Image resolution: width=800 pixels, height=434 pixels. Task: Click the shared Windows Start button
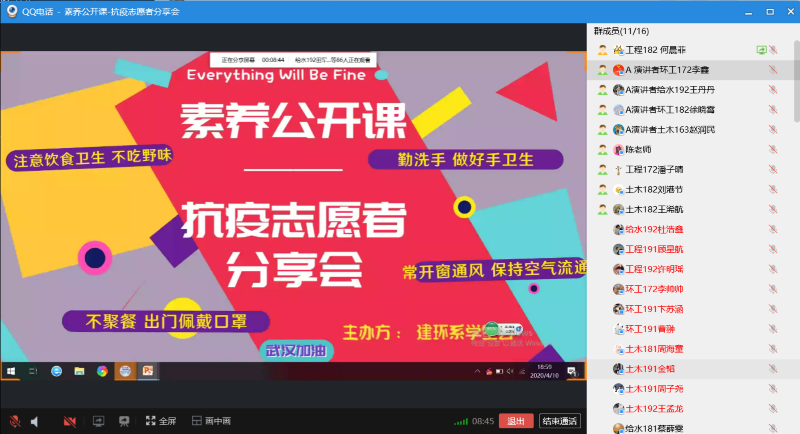[11, 371]
